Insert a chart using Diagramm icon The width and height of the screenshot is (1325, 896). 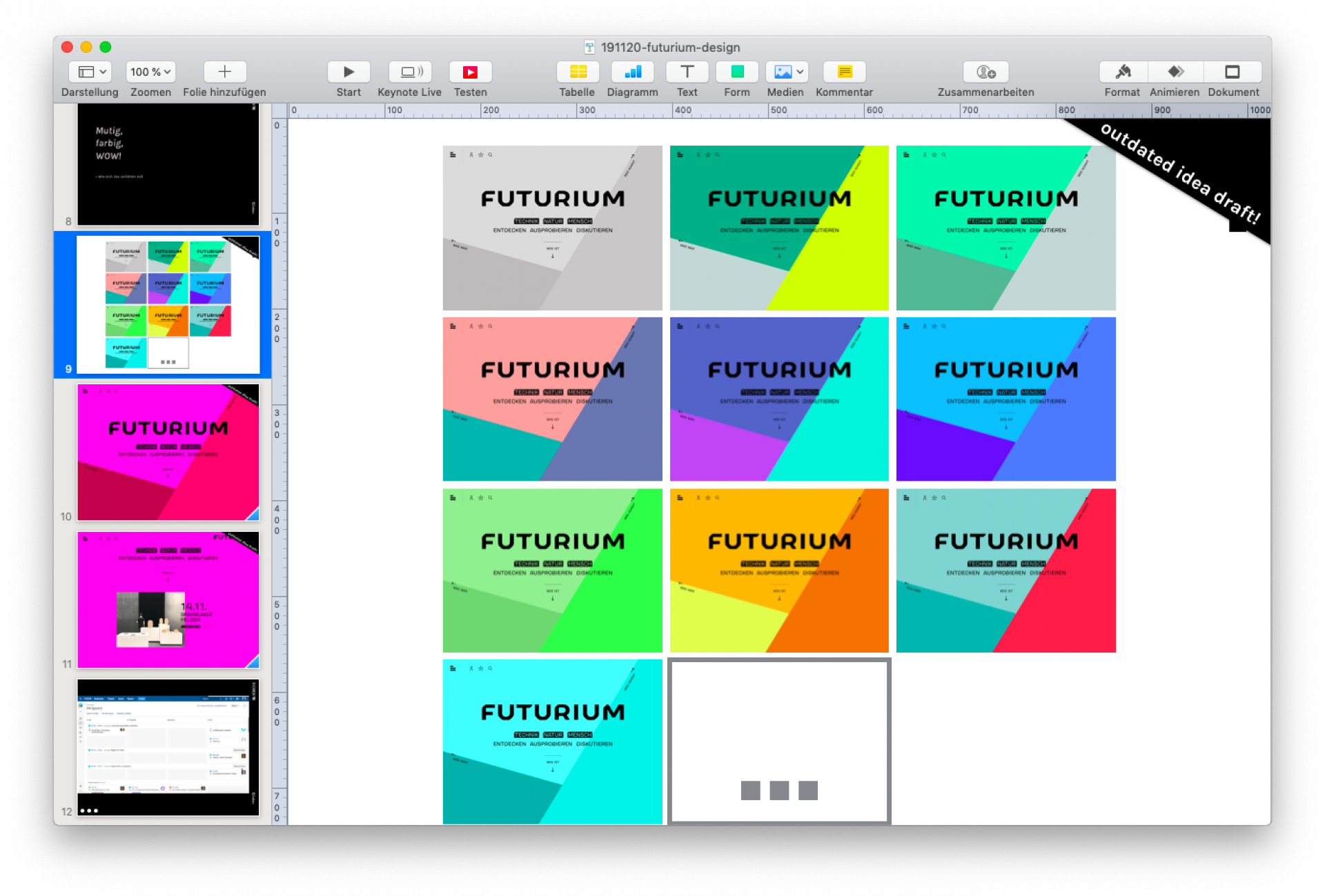point(632,72)
